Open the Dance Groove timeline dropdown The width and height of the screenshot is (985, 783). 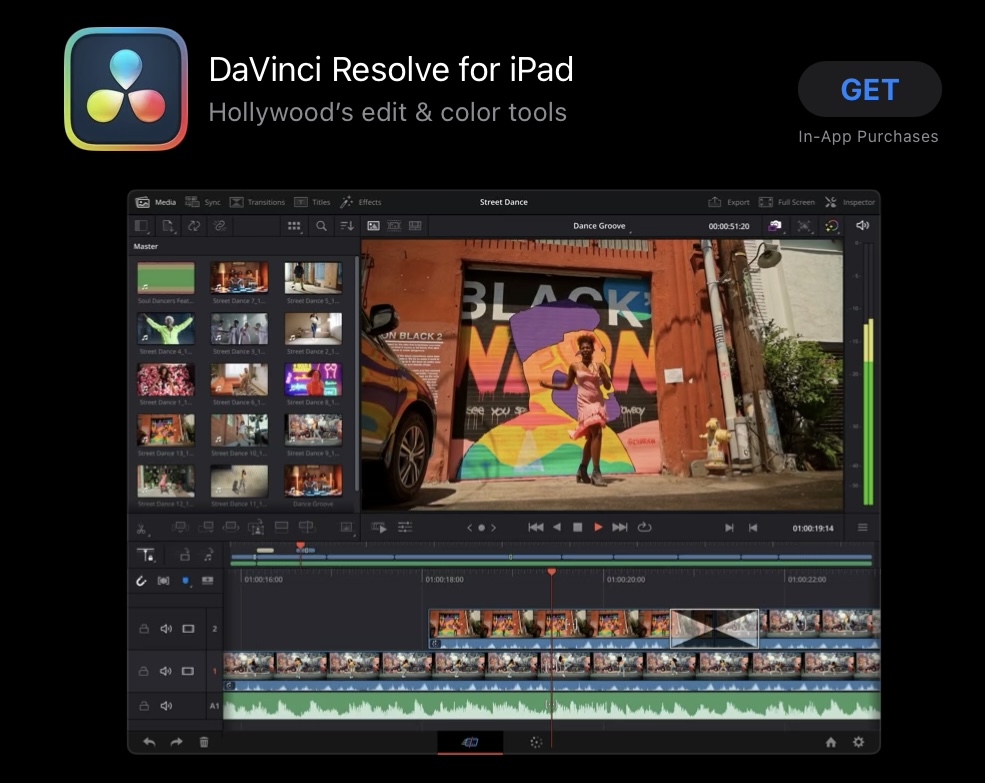pos(602,226)
